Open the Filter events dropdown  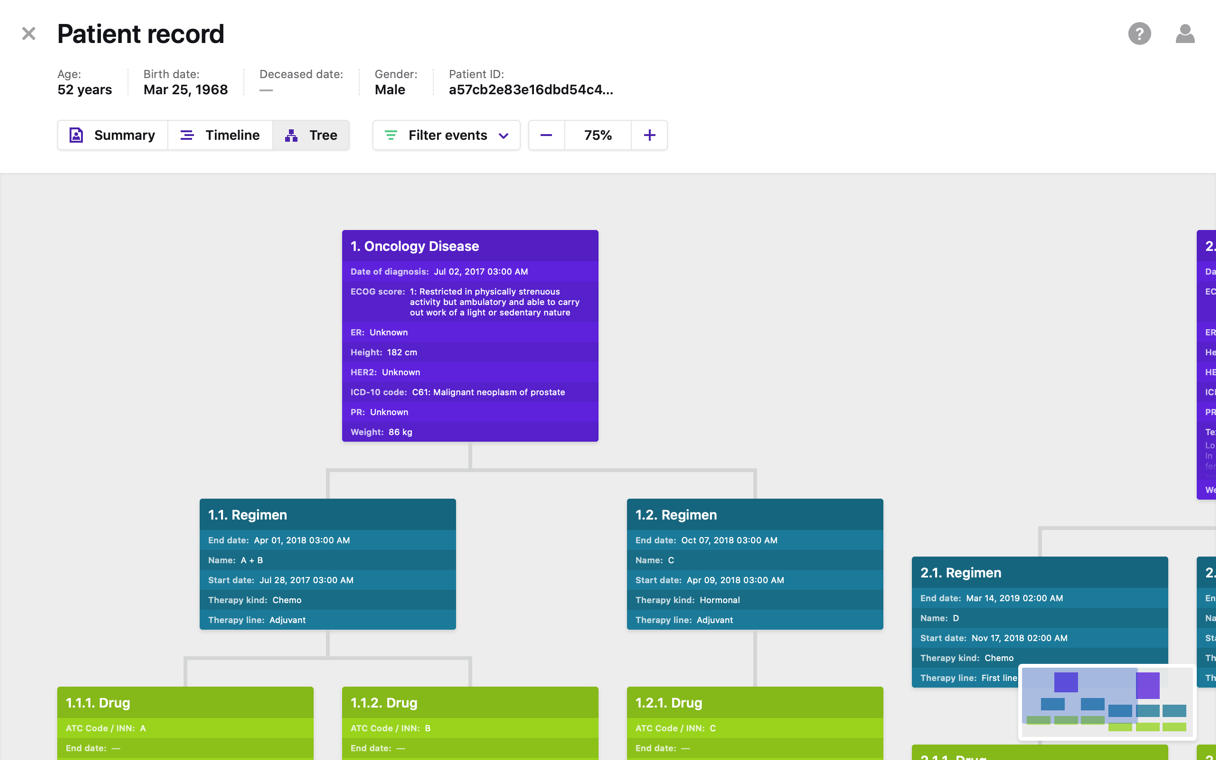tap(446, 135)
